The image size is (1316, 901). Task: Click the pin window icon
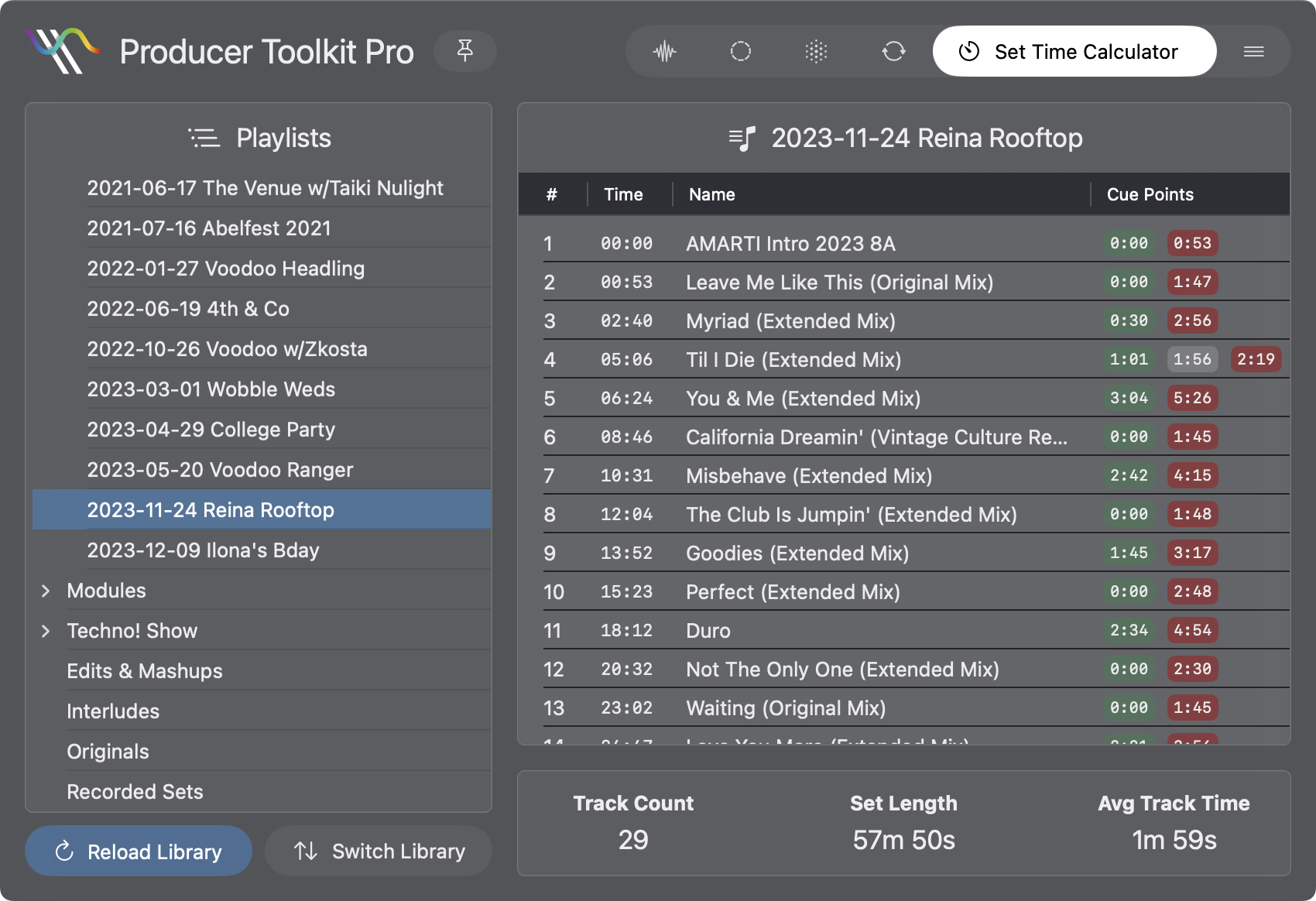coord(465,51)
